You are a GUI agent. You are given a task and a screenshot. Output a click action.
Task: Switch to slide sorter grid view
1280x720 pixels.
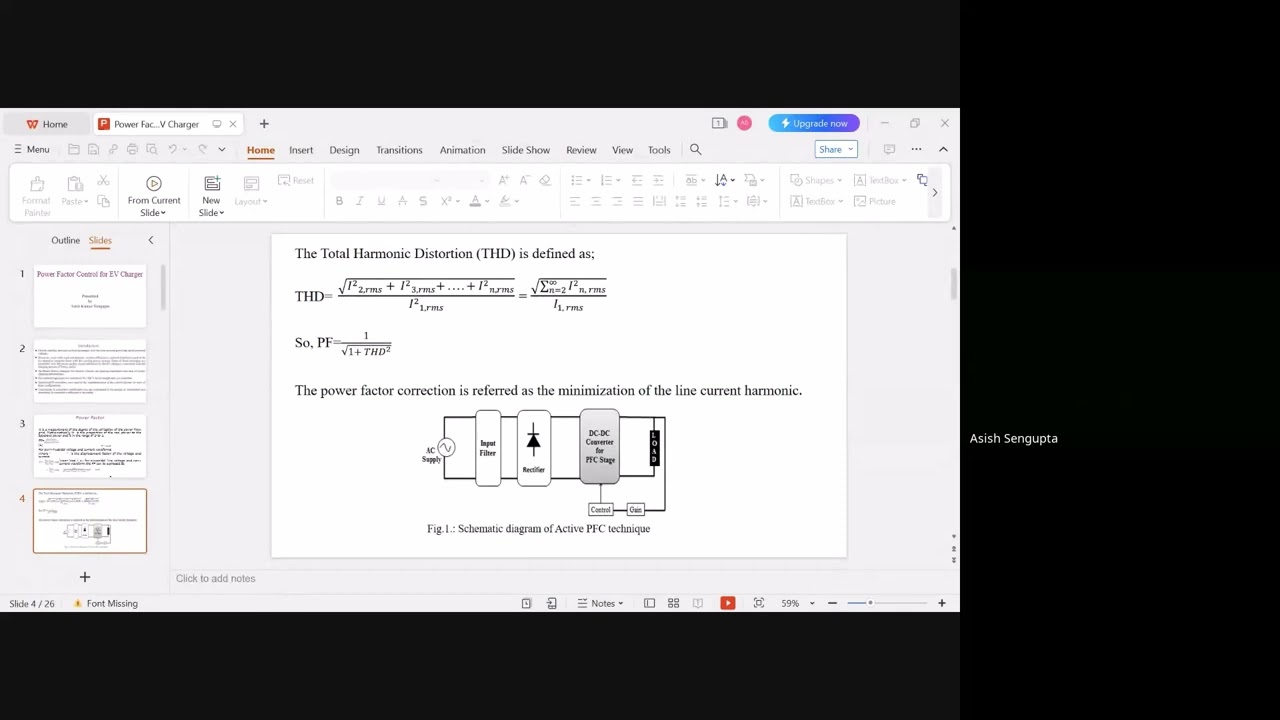[x=673, y=603]
